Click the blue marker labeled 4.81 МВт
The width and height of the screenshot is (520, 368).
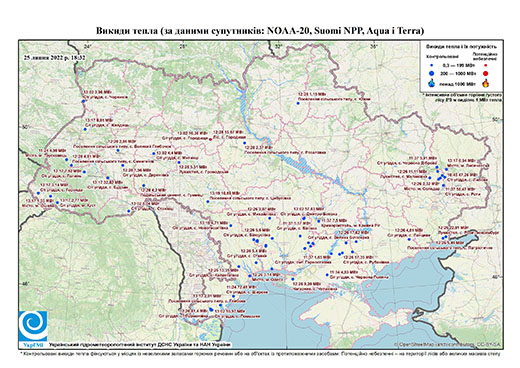click(409, 239)
